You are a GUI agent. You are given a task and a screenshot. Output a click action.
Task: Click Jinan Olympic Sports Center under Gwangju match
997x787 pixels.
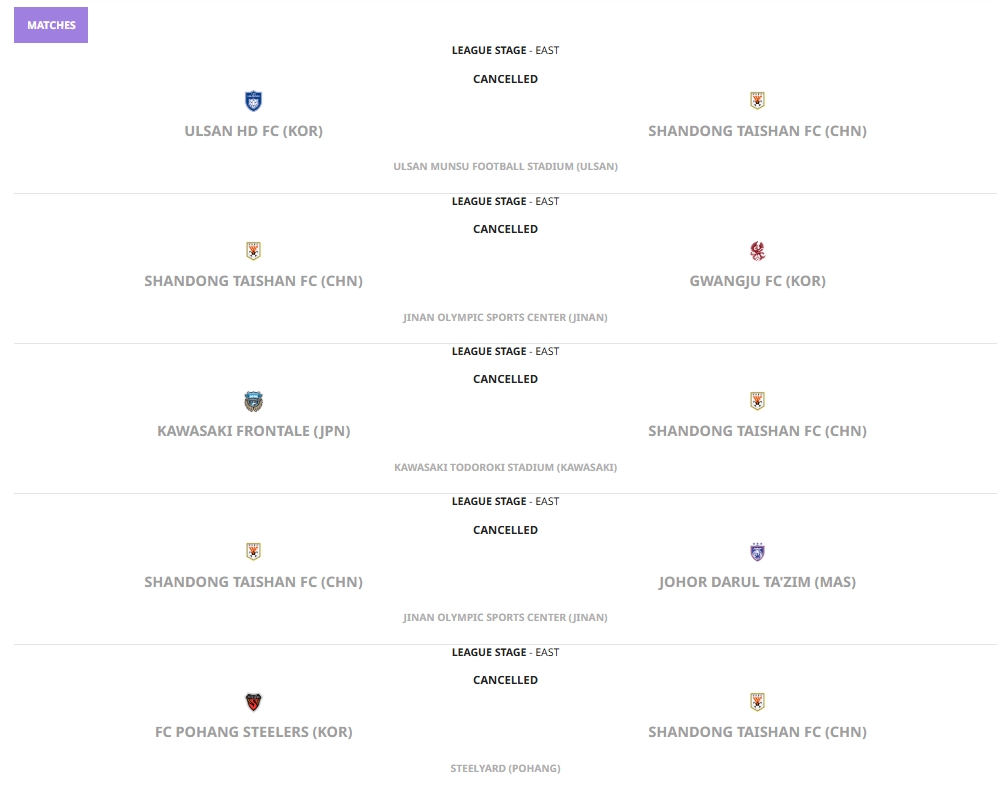(505, 317)
